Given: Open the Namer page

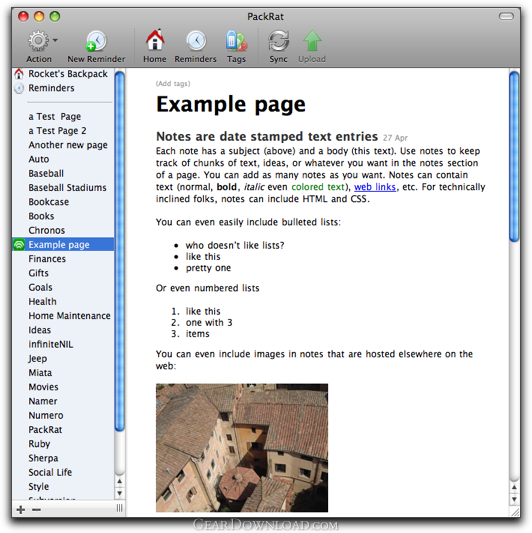Looking at the screenshot, I should coord(43,401).
